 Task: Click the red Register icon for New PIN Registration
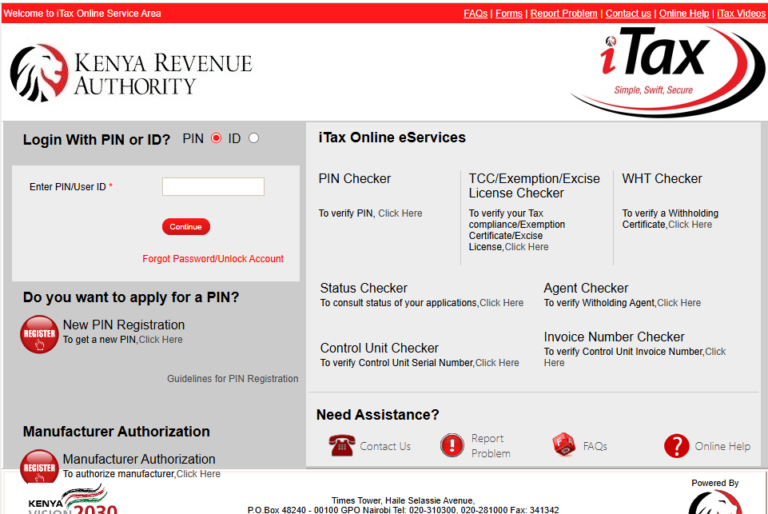point(39,334)
